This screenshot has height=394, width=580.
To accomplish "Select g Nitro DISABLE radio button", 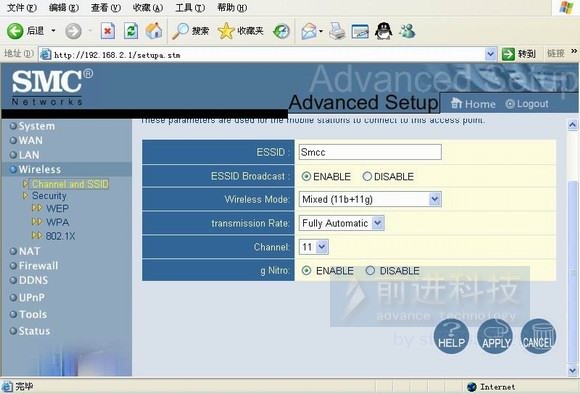I will tap(370, 270).
